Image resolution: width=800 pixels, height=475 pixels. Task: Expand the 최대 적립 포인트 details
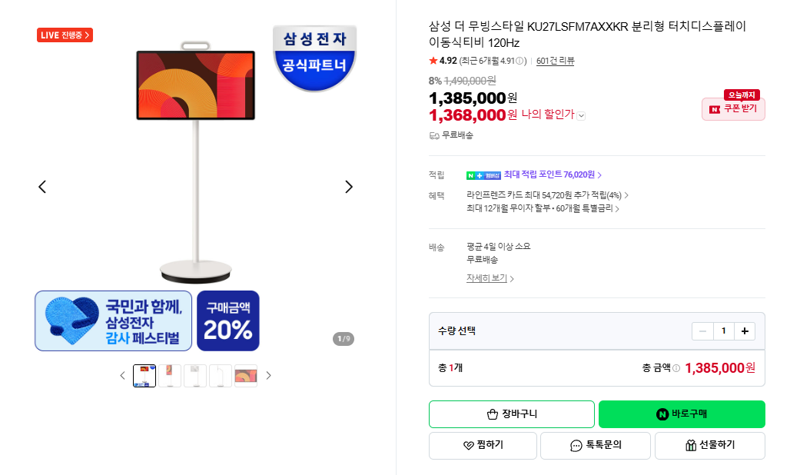553,174
